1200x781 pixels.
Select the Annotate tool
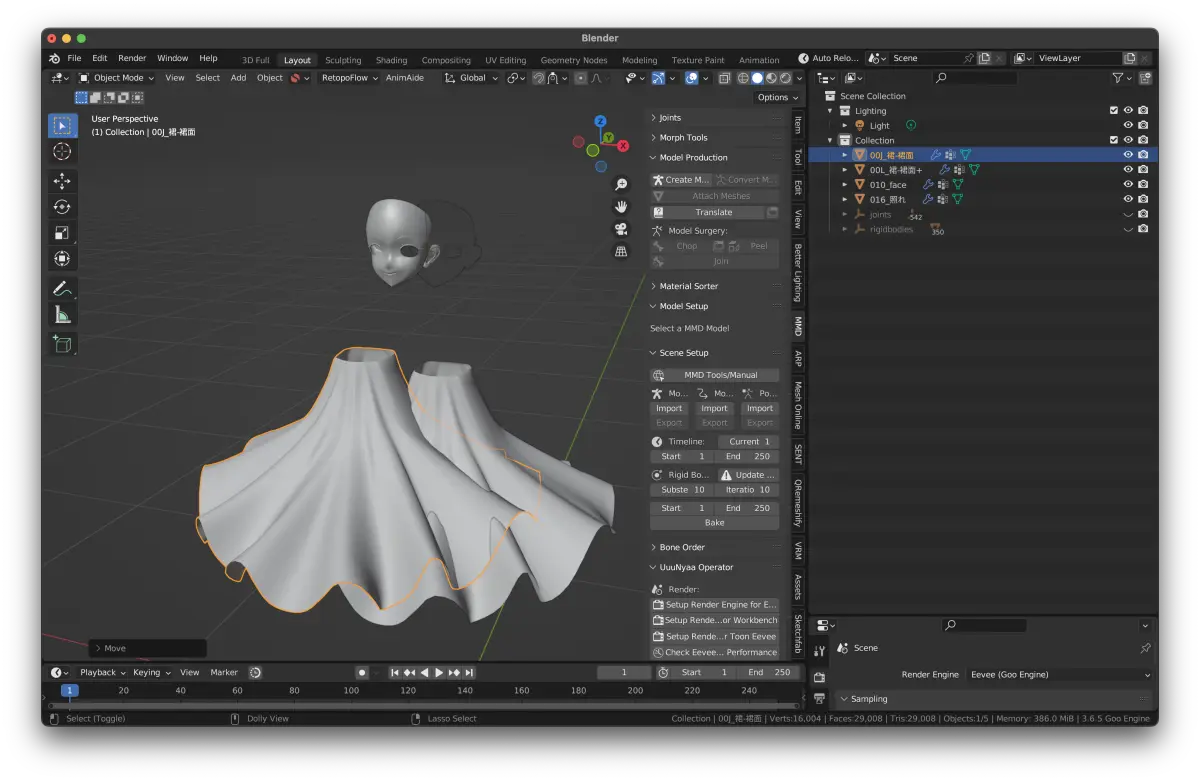[x=62, y=289]
